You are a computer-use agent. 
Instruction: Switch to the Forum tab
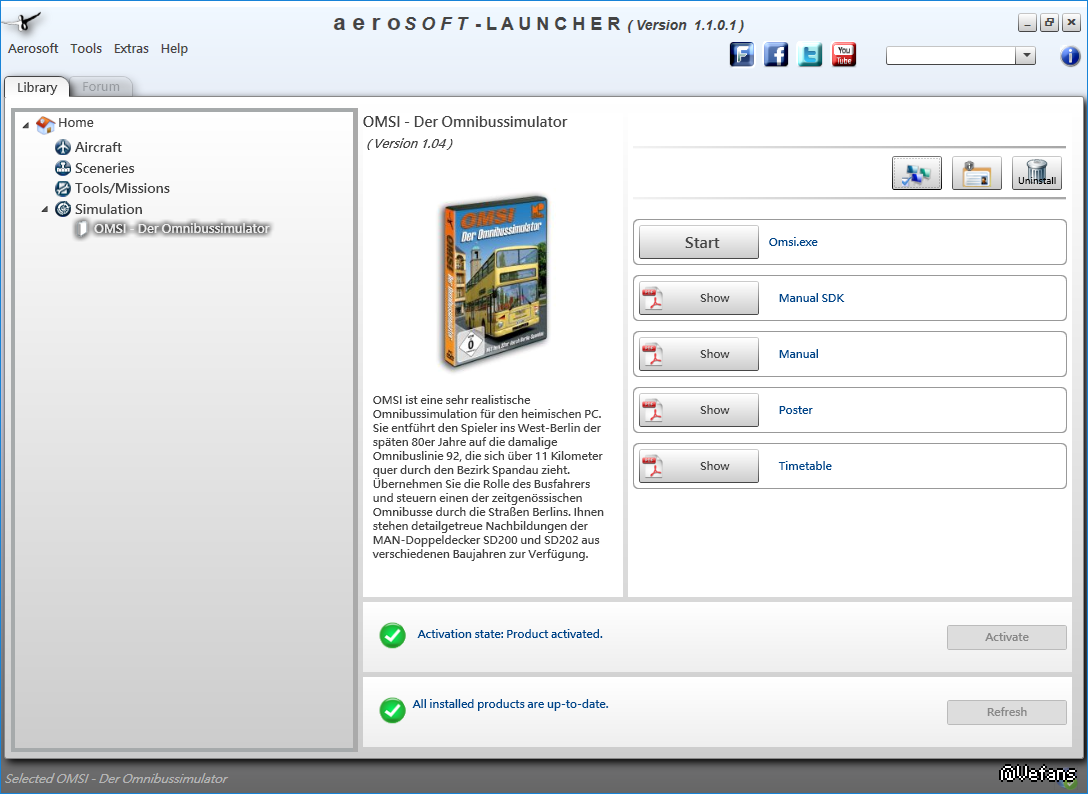tap(101, 87)
